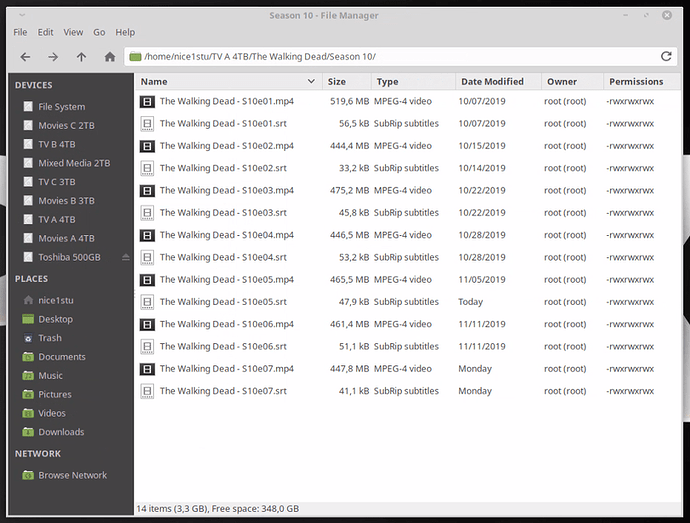Click the status bar item count text
Viewport: 690px width, 523px height.
click(x=217, y=509)
